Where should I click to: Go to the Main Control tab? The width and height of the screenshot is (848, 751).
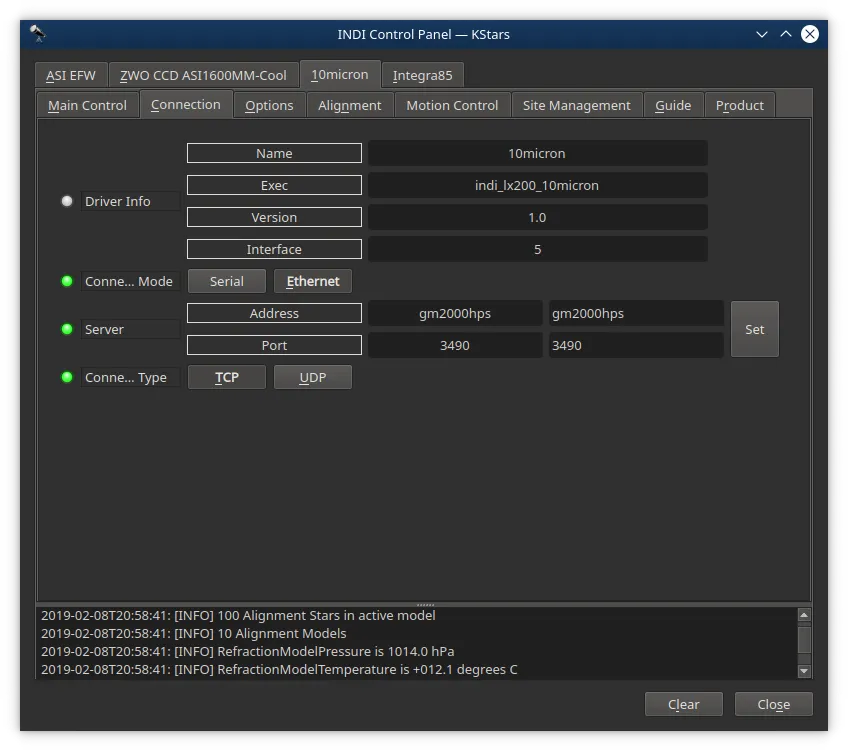(x=87, y=105)
